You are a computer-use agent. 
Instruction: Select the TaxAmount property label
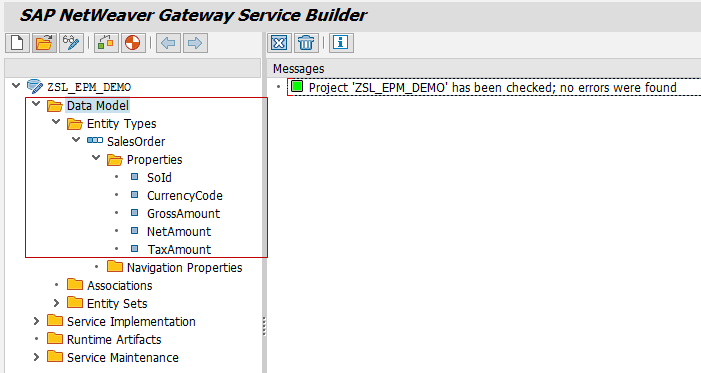coord(179,250)
